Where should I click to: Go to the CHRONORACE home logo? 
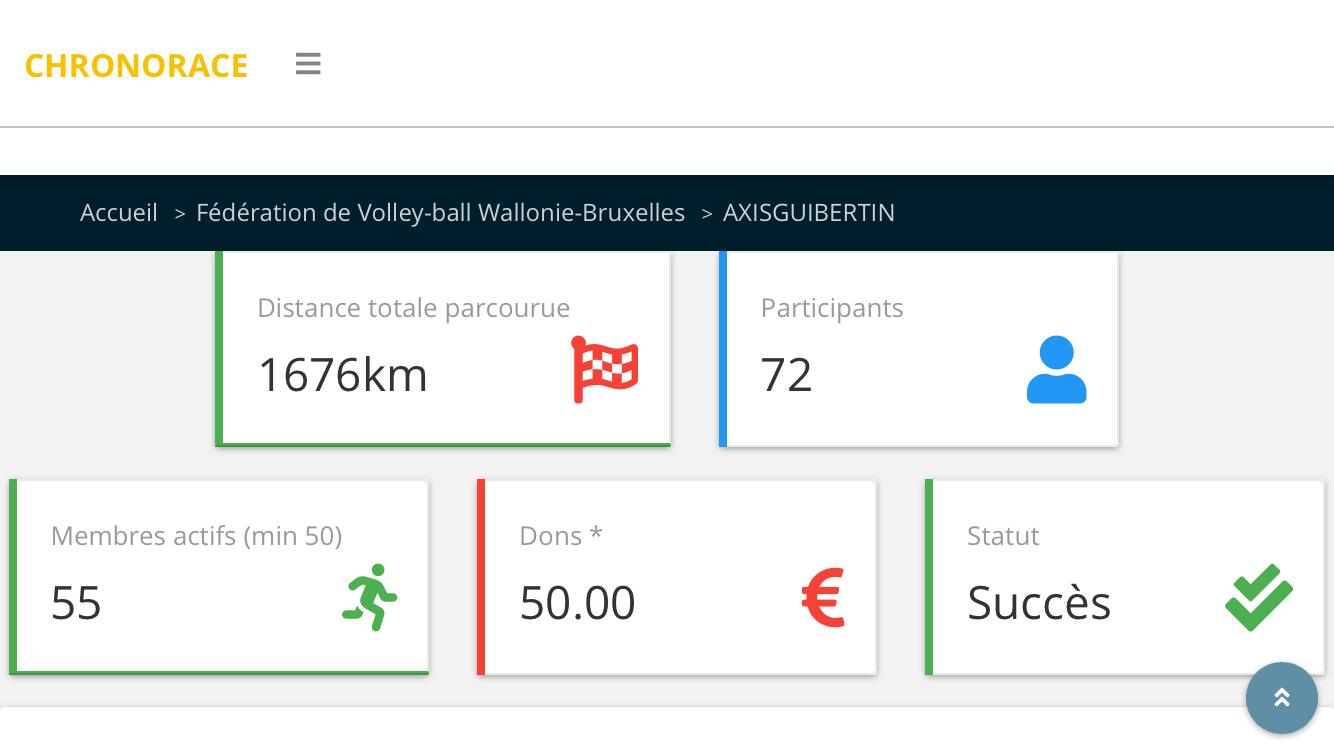click(x=136, y=65)
